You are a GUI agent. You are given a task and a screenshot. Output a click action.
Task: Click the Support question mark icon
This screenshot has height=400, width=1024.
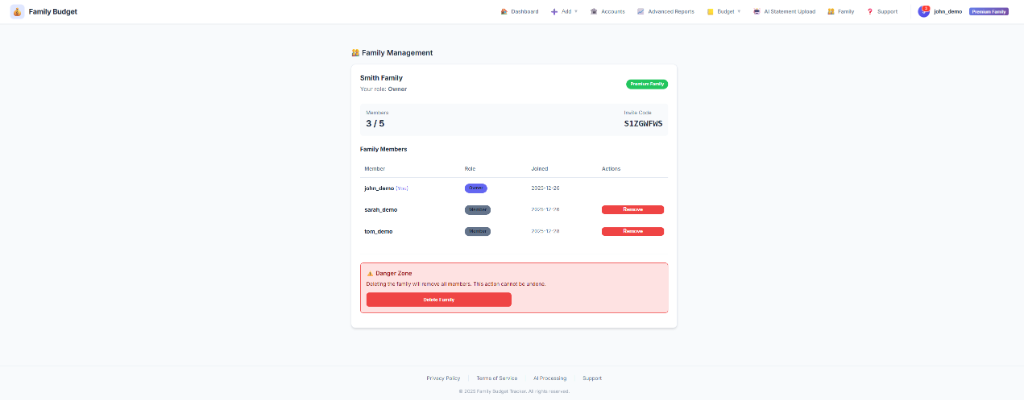tap(870, 12)
